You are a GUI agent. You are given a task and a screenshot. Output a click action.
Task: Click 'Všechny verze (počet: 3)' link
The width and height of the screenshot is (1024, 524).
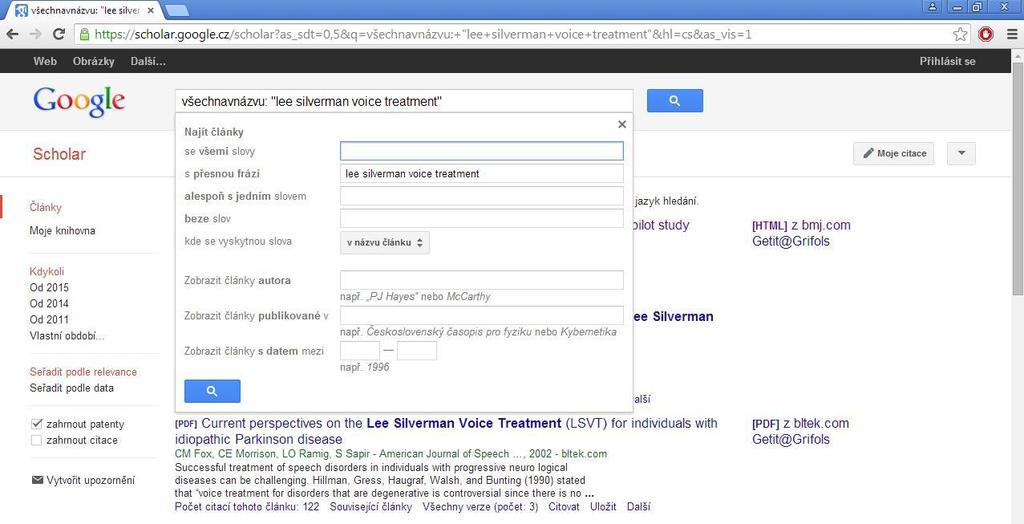coord(481,506)
